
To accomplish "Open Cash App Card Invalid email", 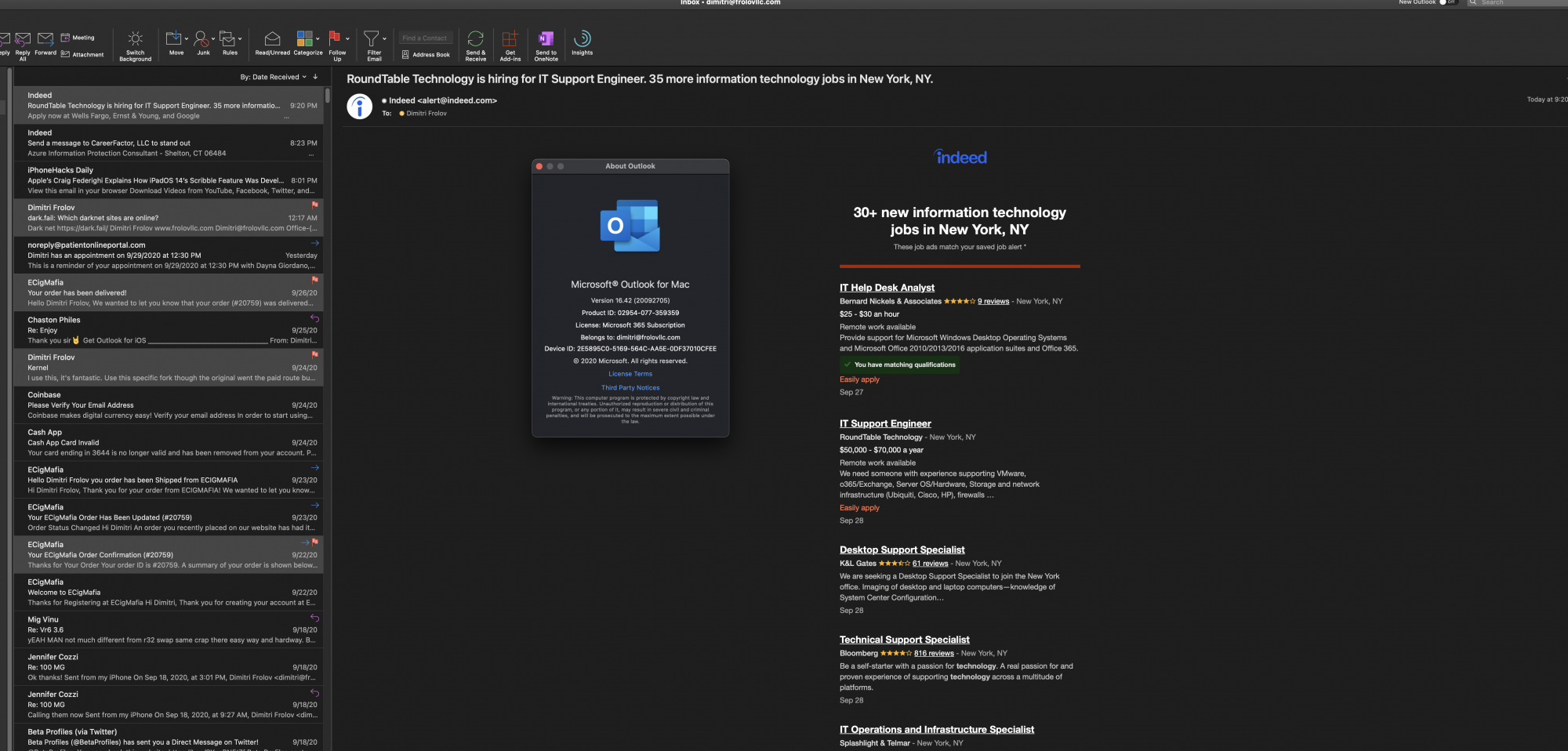I will coord(169,442).
